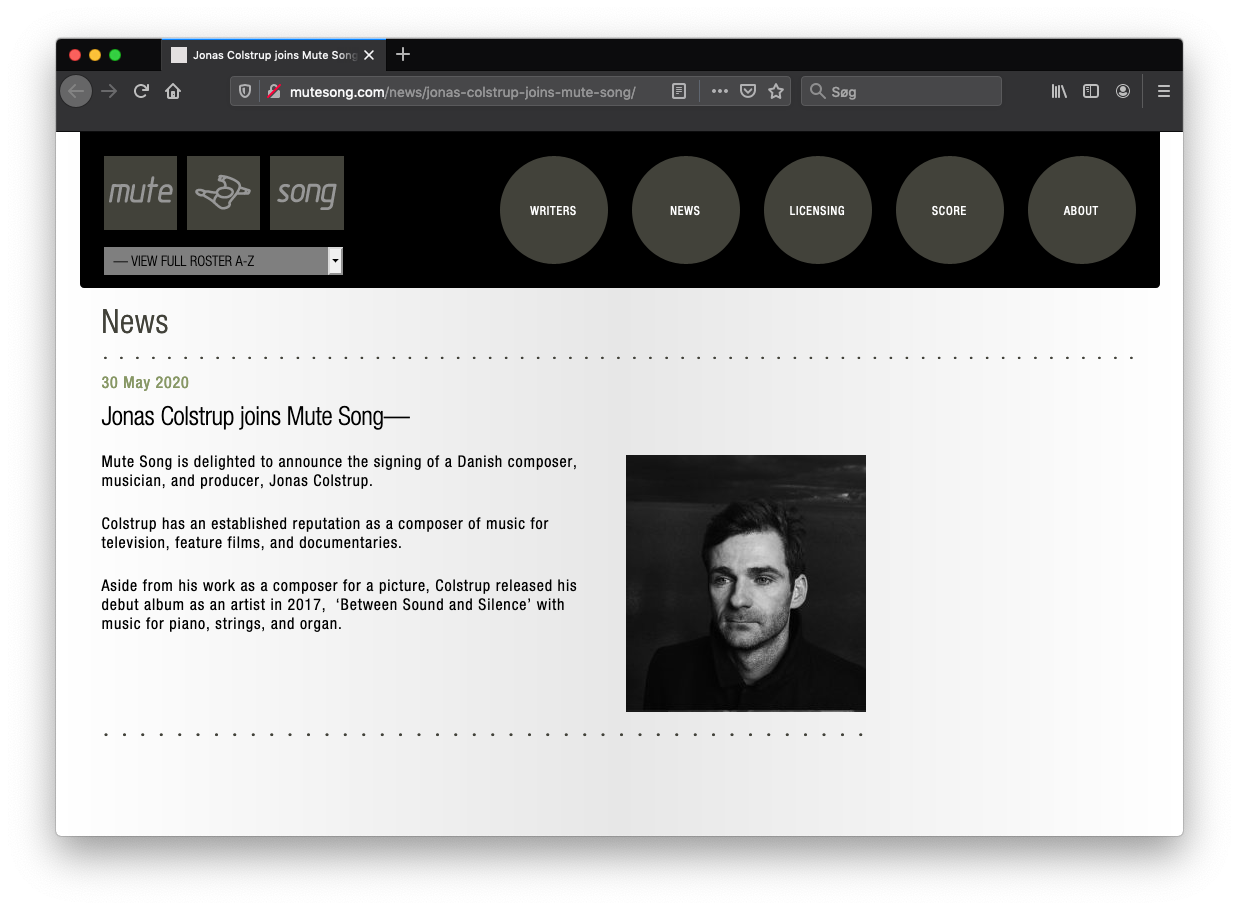Open the About page
Viewport: 1239px width, 910px height.
1081,211
